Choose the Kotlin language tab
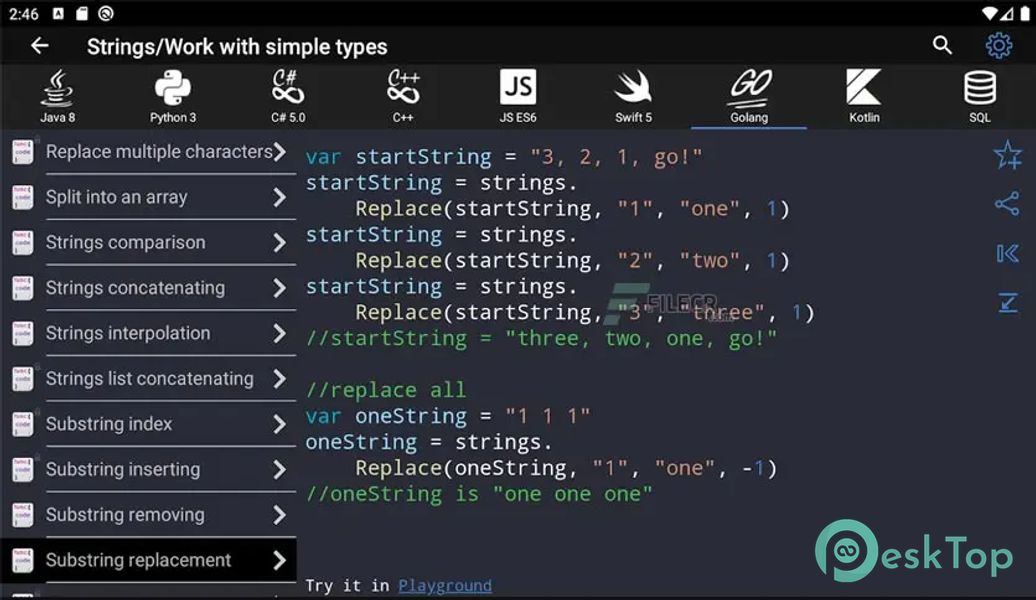 click(864, 96)
